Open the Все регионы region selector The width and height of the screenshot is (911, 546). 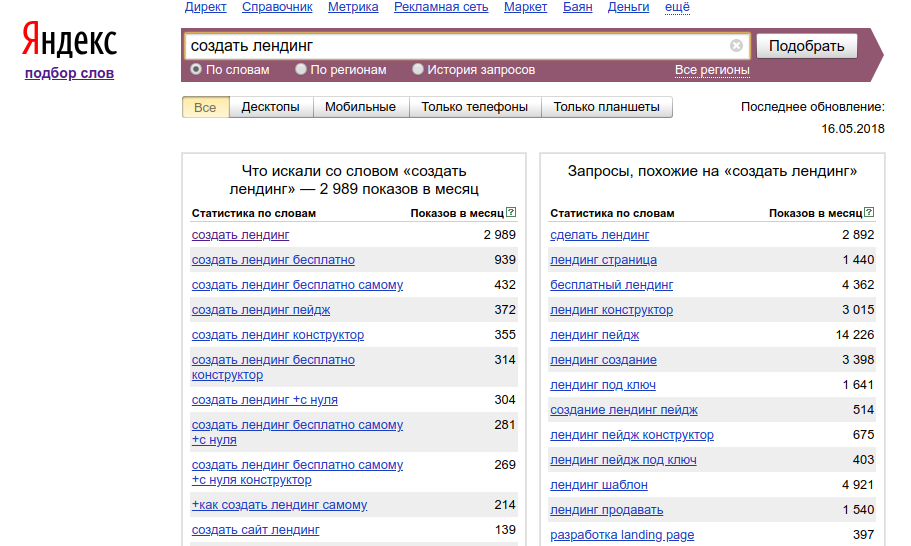tap(712, 70)
